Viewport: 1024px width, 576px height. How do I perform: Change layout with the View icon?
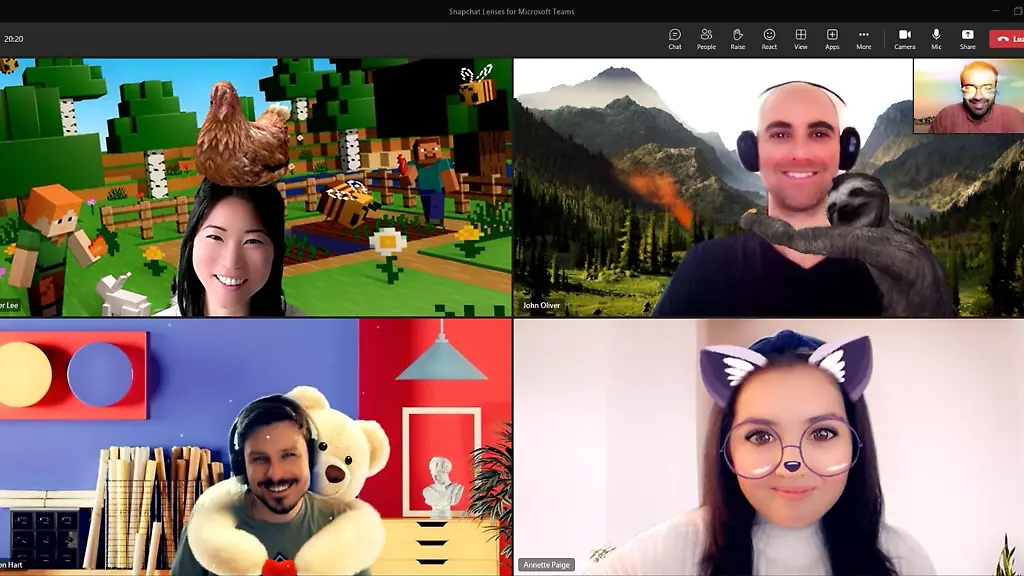800,38
